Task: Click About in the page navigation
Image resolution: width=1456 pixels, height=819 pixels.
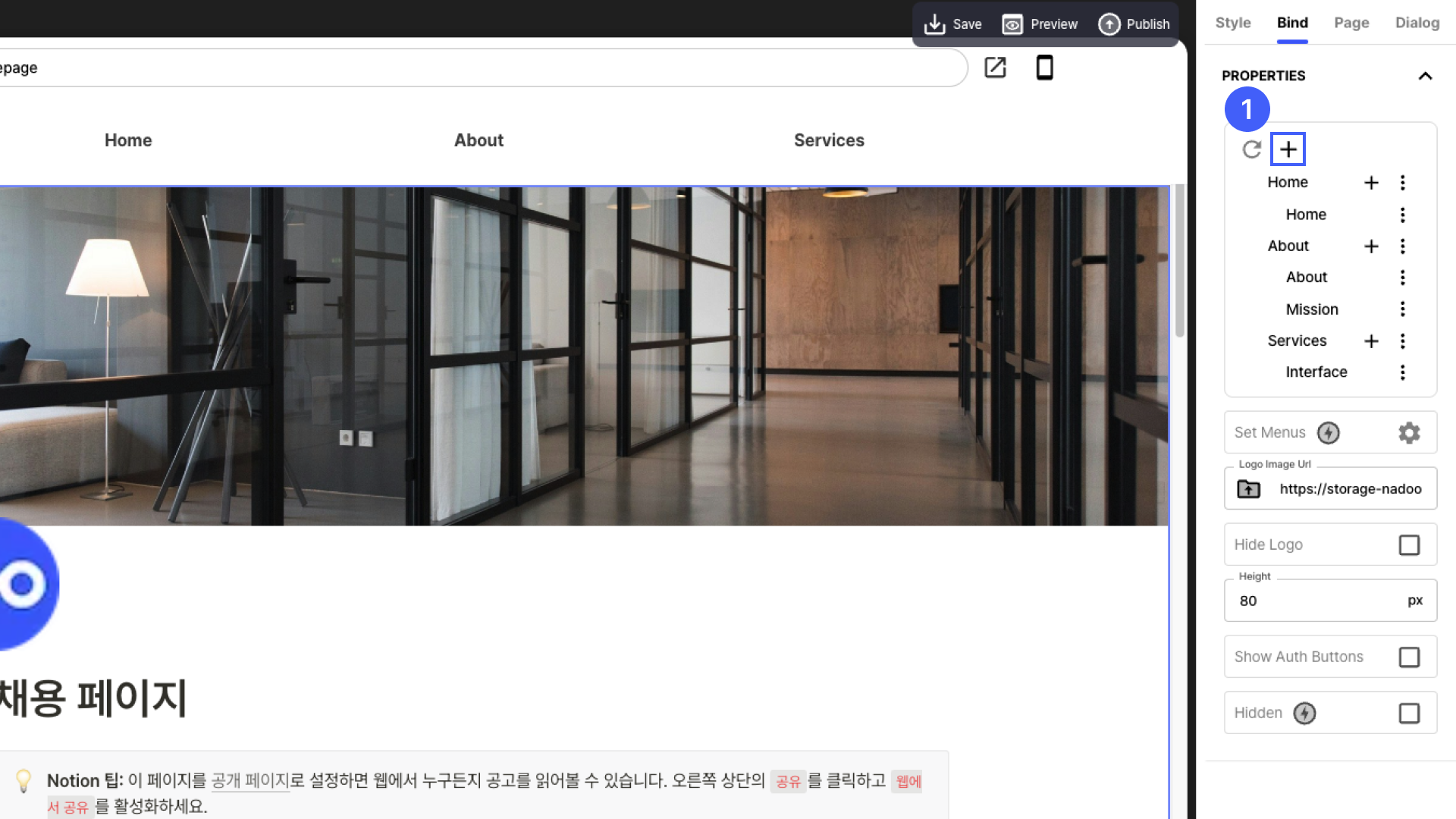Action: pos(479,140)
